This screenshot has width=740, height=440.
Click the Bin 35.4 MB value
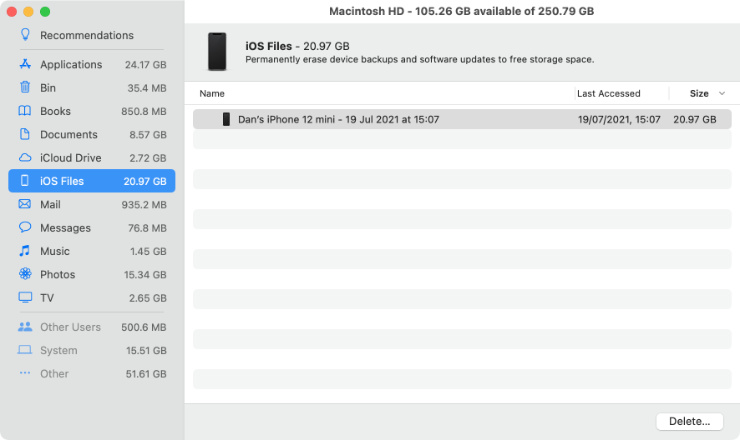[147, 88]
